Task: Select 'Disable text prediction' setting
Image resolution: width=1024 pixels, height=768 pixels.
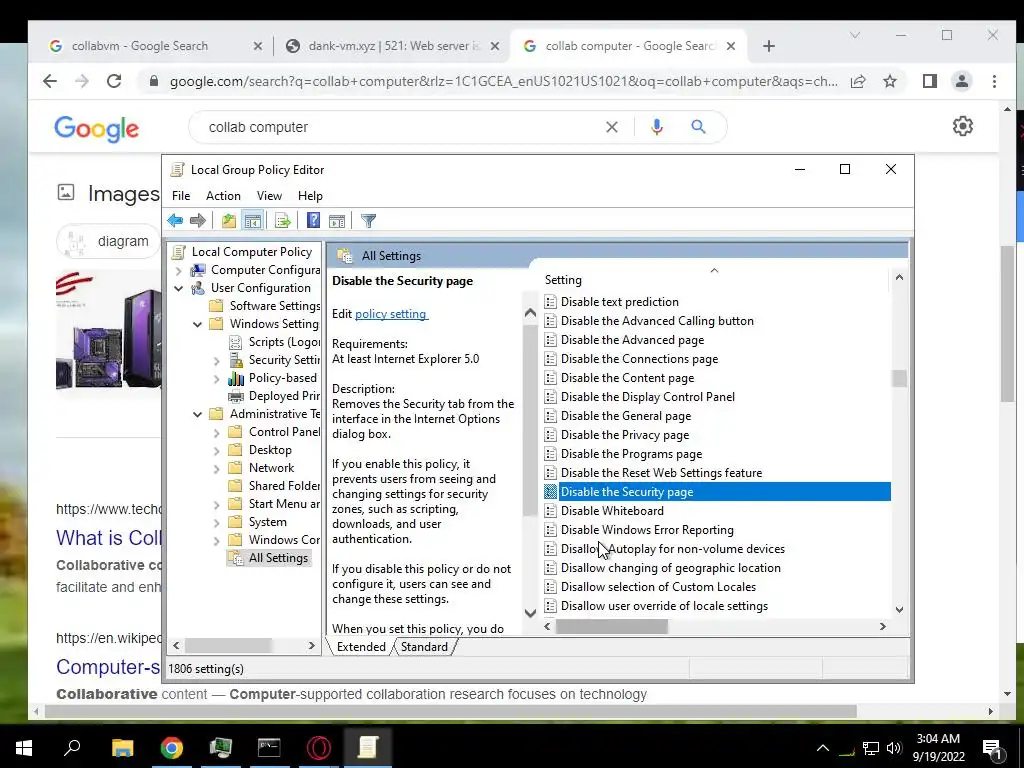Action: coord(619,302)
